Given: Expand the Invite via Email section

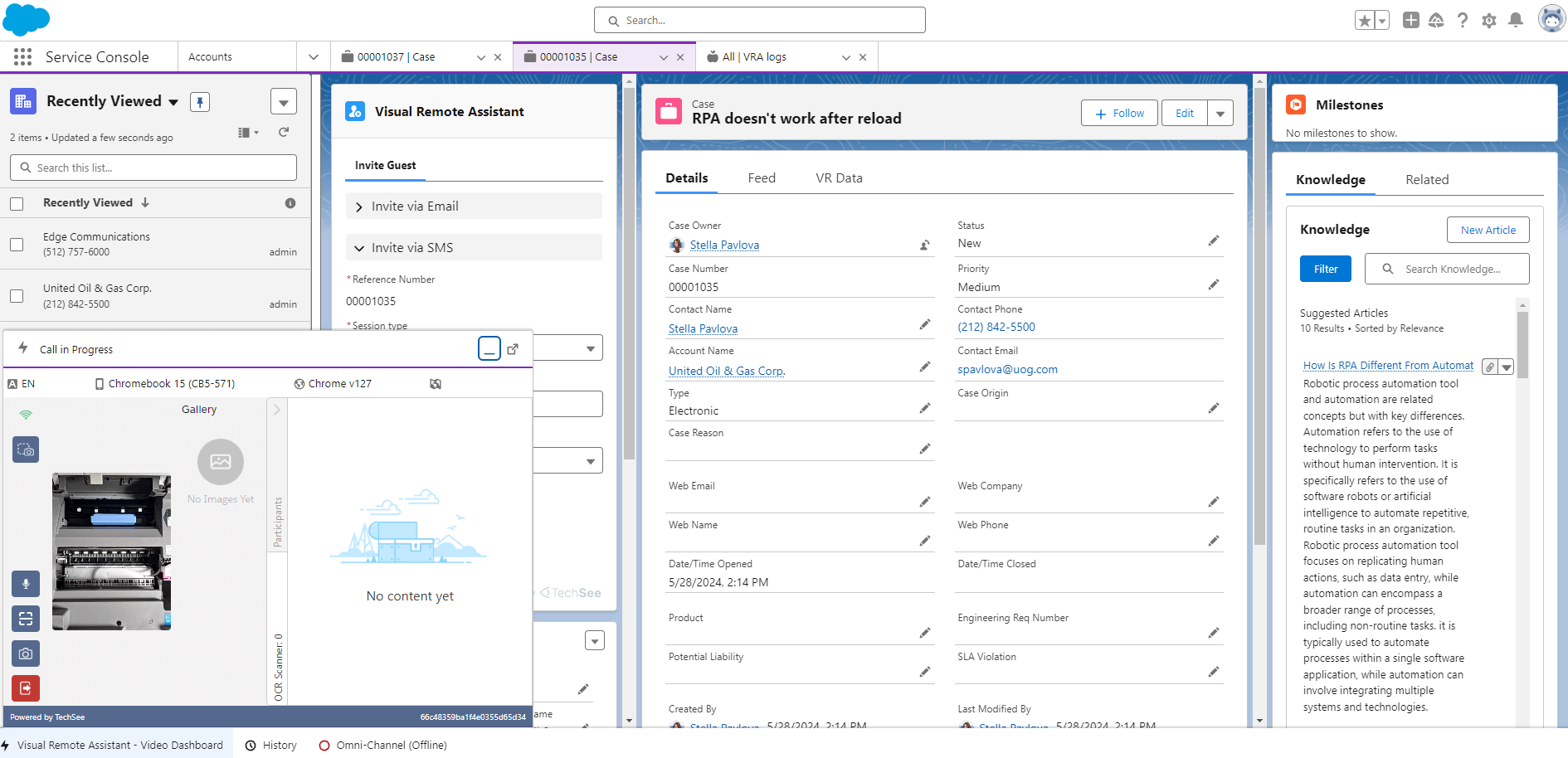Looking at the screenshot, I should click(x=474, y=207).
